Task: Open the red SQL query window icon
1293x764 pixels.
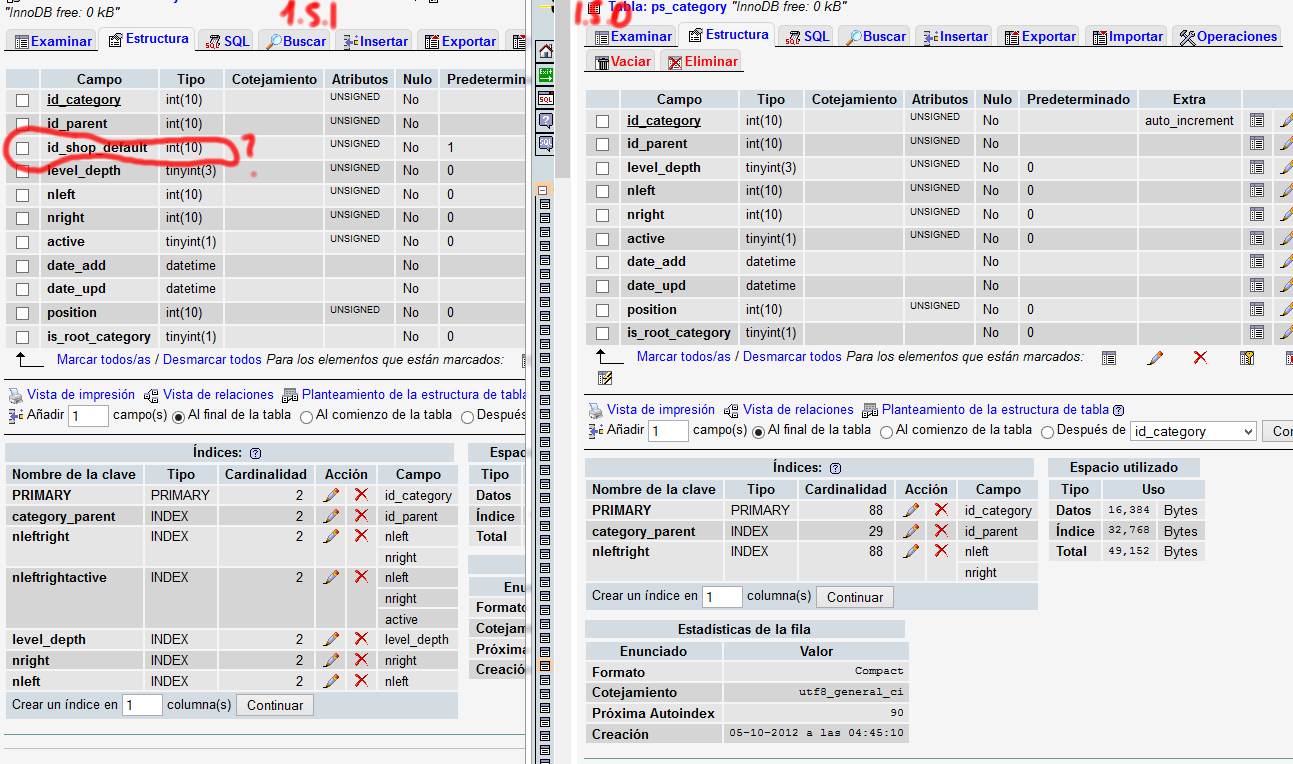Action: pos(545,98)
